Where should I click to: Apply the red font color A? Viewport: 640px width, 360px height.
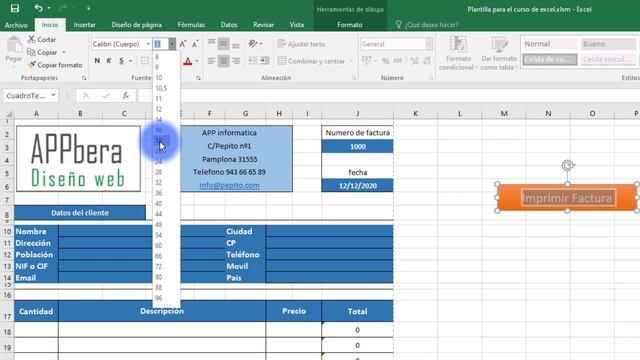point(188,61)
